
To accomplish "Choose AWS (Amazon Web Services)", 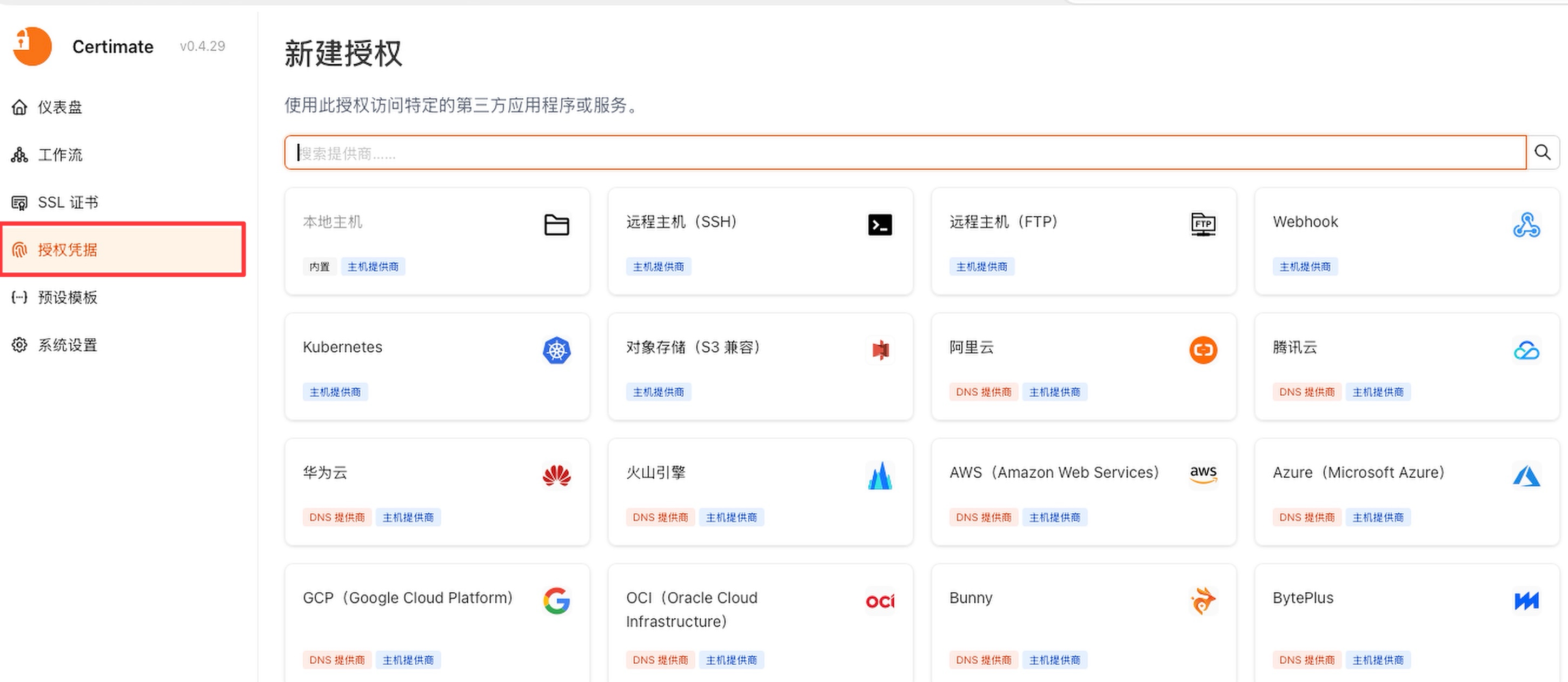I will coord(1084,492).
